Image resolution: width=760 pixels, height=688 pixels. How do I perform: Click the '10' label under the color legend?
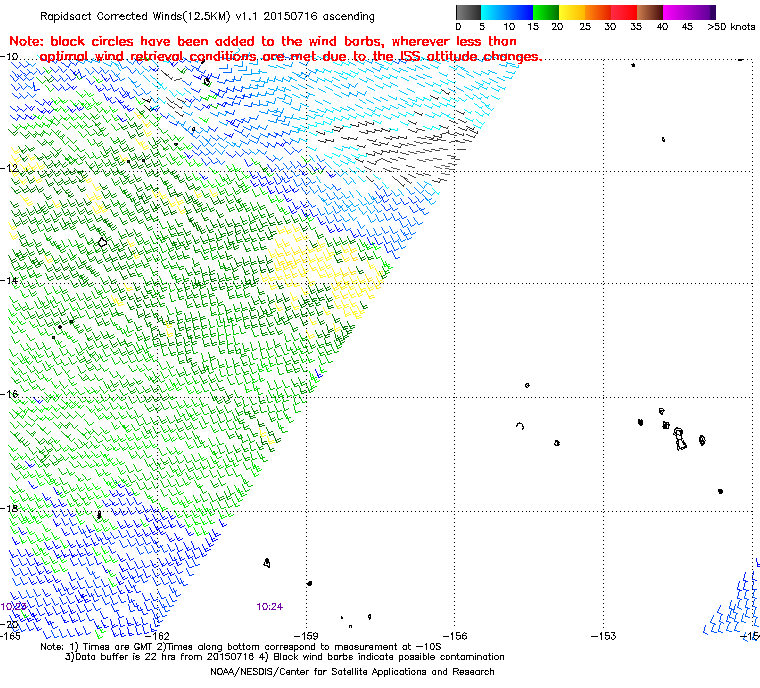point(509,27)
